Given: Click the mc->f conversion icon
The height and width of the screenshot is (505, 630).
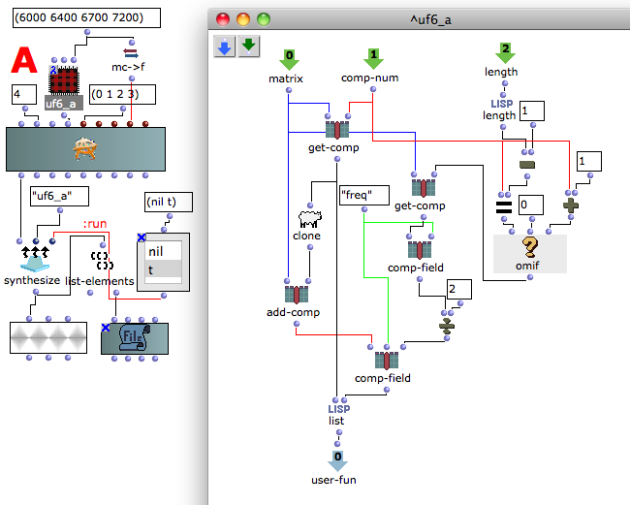Looking at the screenshot, I should pos(131,53).
